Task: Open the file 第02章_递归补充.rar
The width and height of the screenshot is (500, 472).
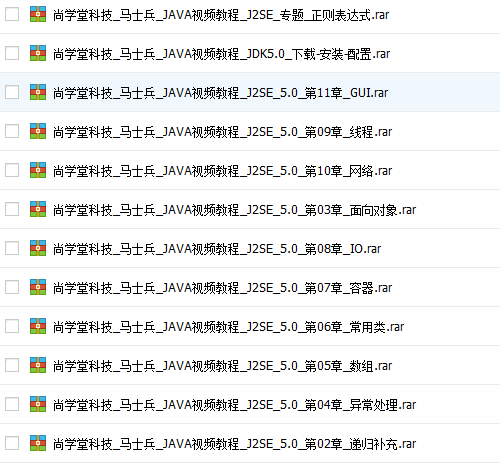Action: coord(235,444)
